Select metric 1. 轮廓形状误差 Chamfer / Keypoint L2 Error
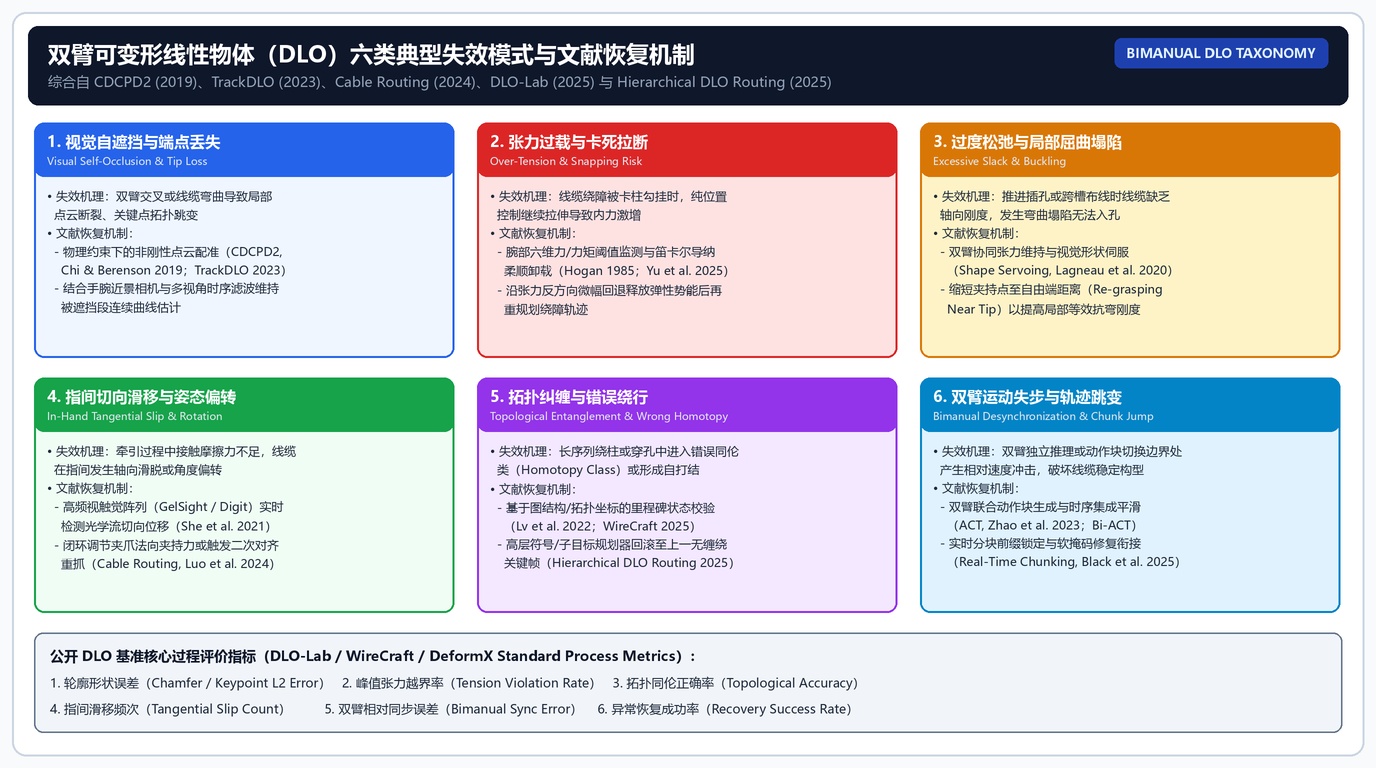 (x=187, y=683)
